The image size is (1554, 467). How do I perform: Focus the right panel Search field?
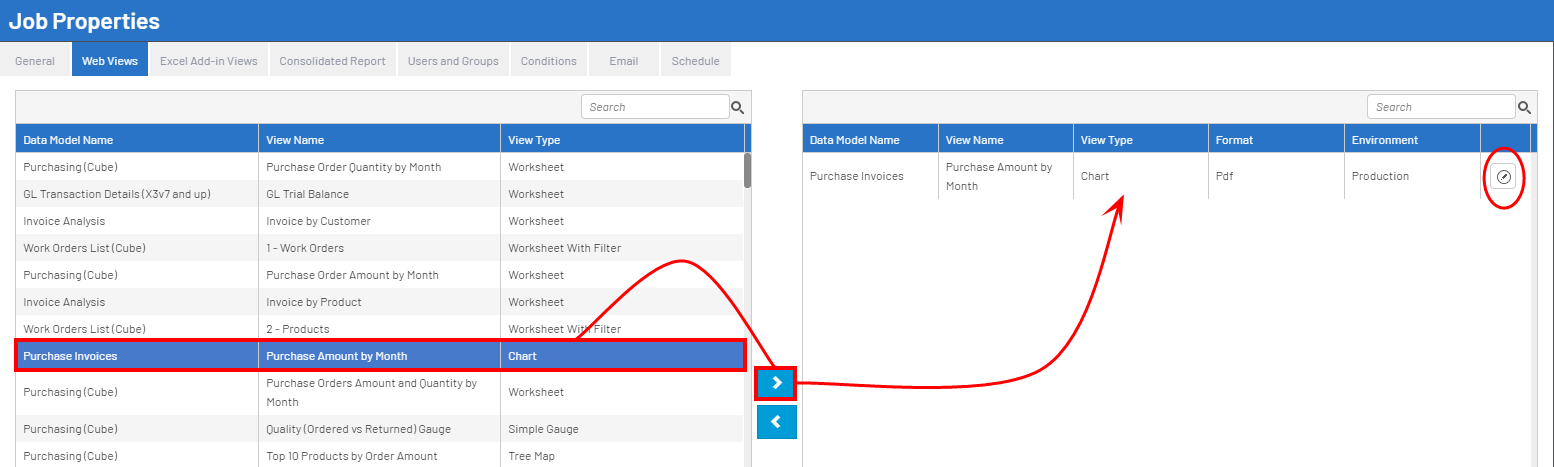[x=1440, y=107]
